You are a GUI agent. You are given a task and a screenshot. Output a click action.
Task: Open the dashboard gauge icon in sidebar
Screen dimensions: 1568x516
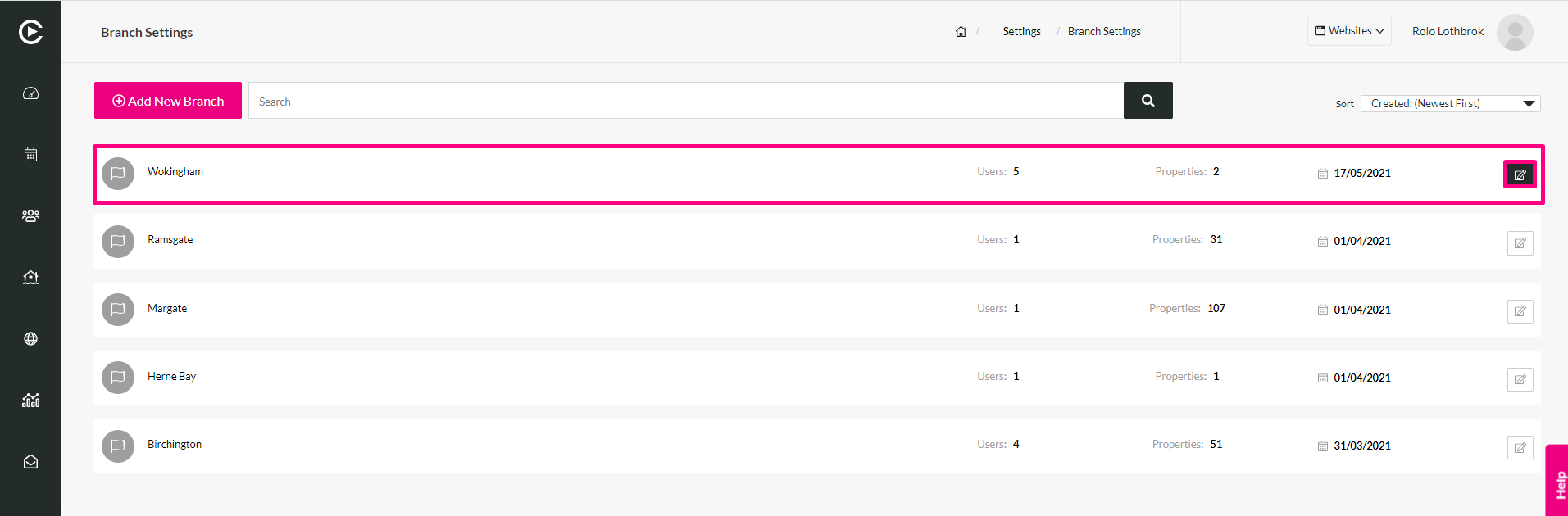click(30, 93)
